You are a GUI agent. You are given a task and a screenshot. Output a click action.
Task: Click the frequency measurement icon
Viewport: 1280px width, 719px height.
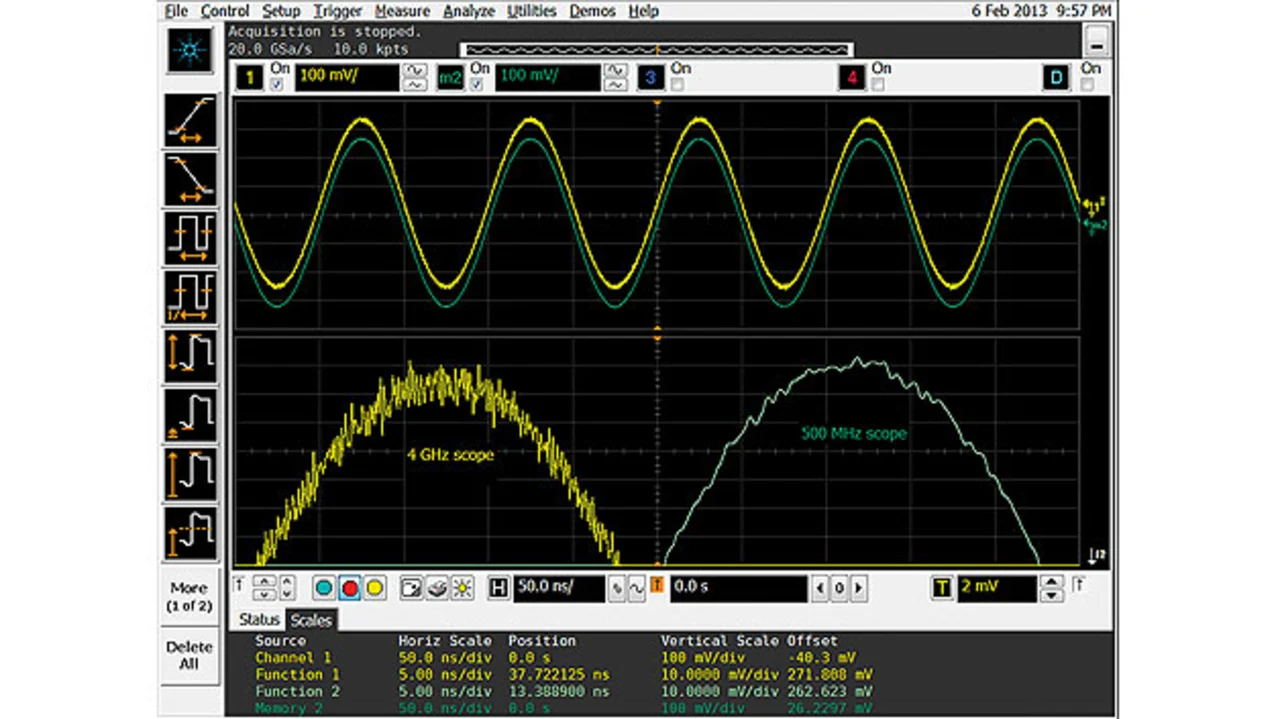pos(190,297)
